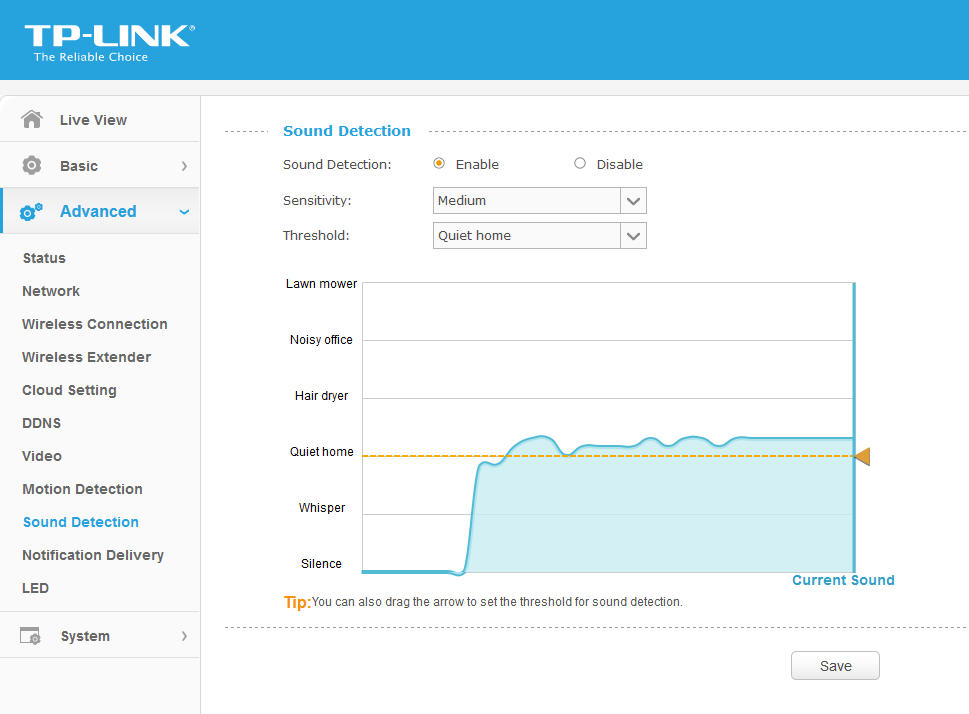Click the orange threshold arrow handle
Screen dimensions: 969x714
coord(862,456)
